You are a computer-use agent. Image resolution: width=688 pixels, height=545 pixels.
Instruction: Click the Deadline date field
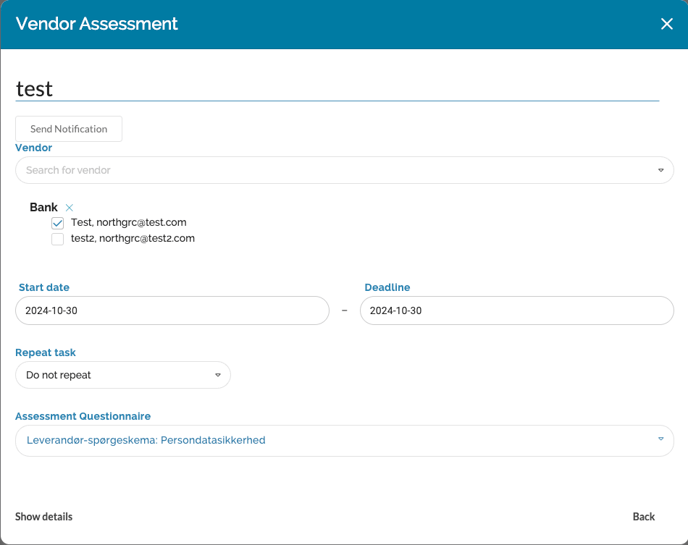coord(516,311)
